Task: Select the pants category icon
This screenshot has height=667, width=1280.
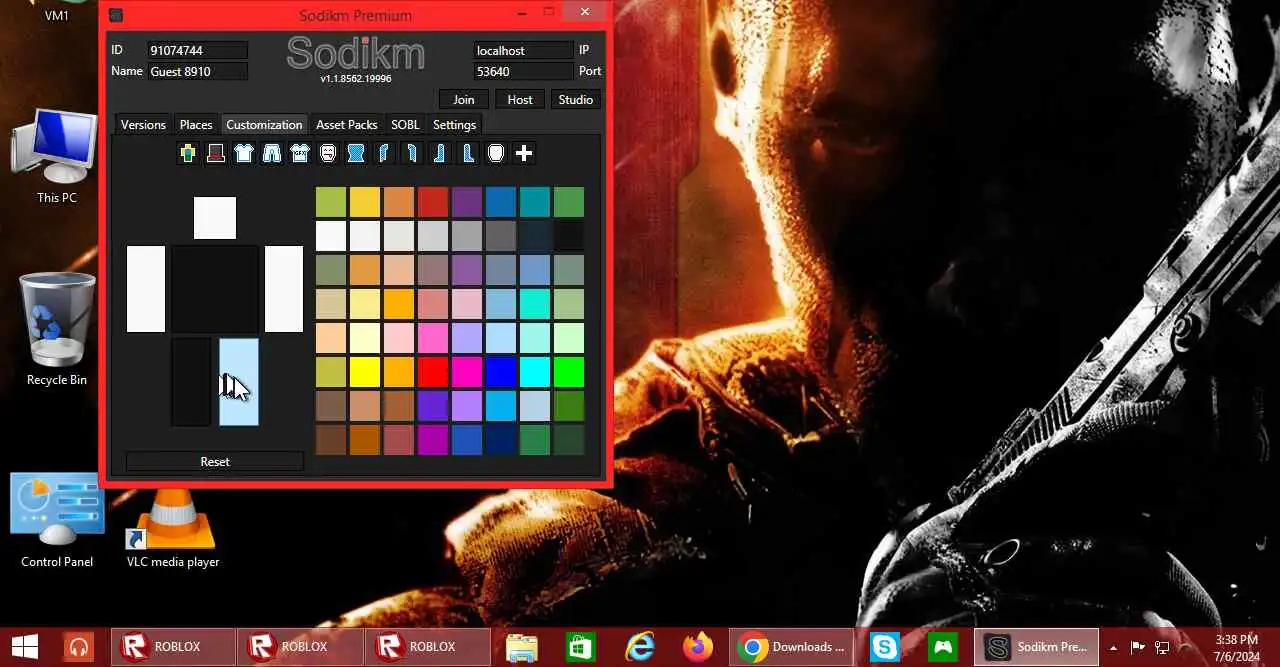Action: click(x=272, y=153)
